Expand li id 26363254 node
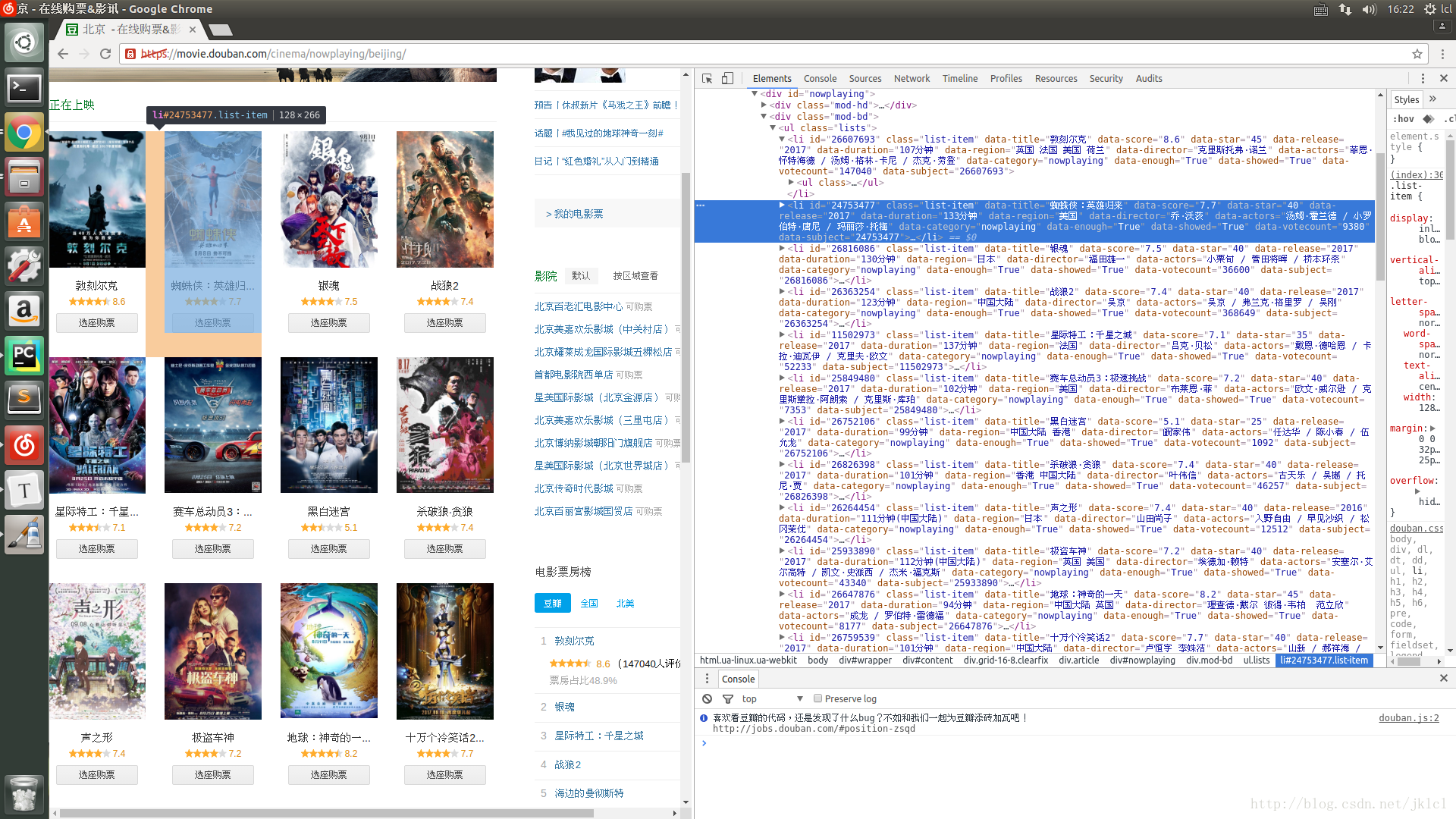Screen dimensions: 1456x819 (x=782, y=291)
